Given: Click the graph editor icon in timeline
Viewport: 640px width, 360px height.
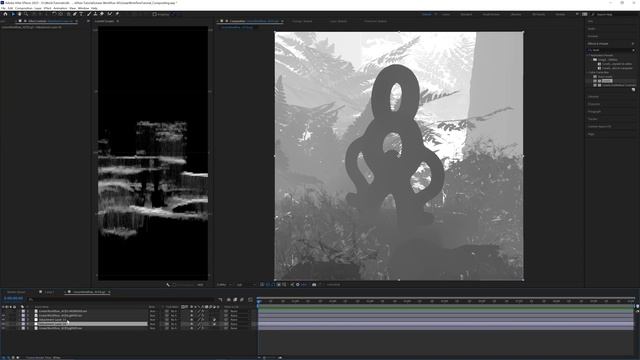Looking at the screenshot, I should pos(250,300).
